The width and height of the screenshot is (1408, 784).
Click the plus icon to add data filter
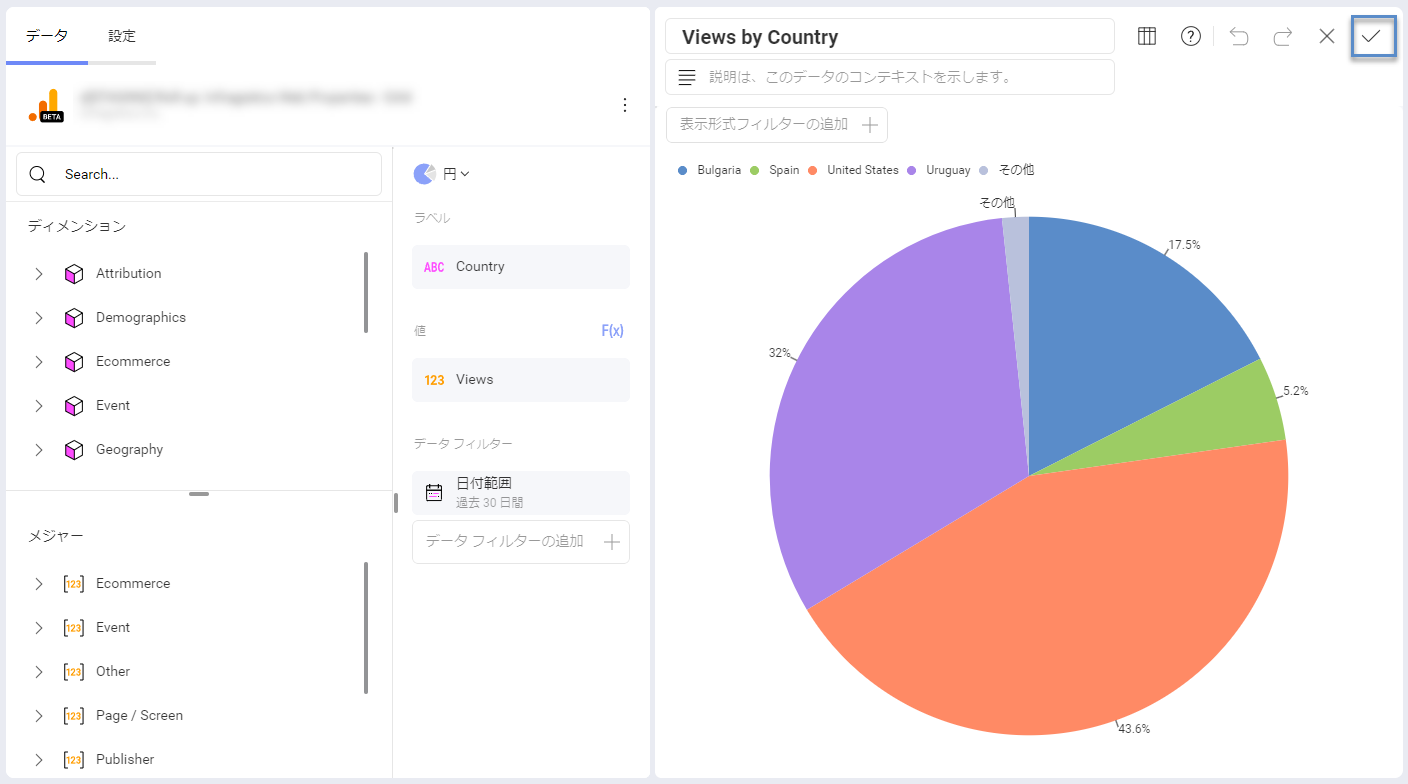(x=612, y=542)
